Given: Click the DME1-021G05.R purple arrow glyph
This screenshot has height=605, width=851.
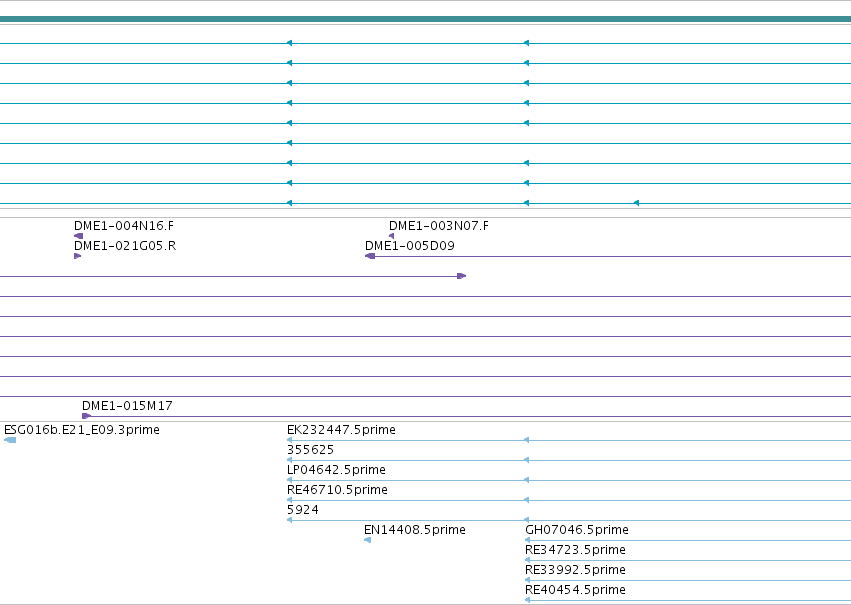Looking at the screenshot, I should (78, 256).
